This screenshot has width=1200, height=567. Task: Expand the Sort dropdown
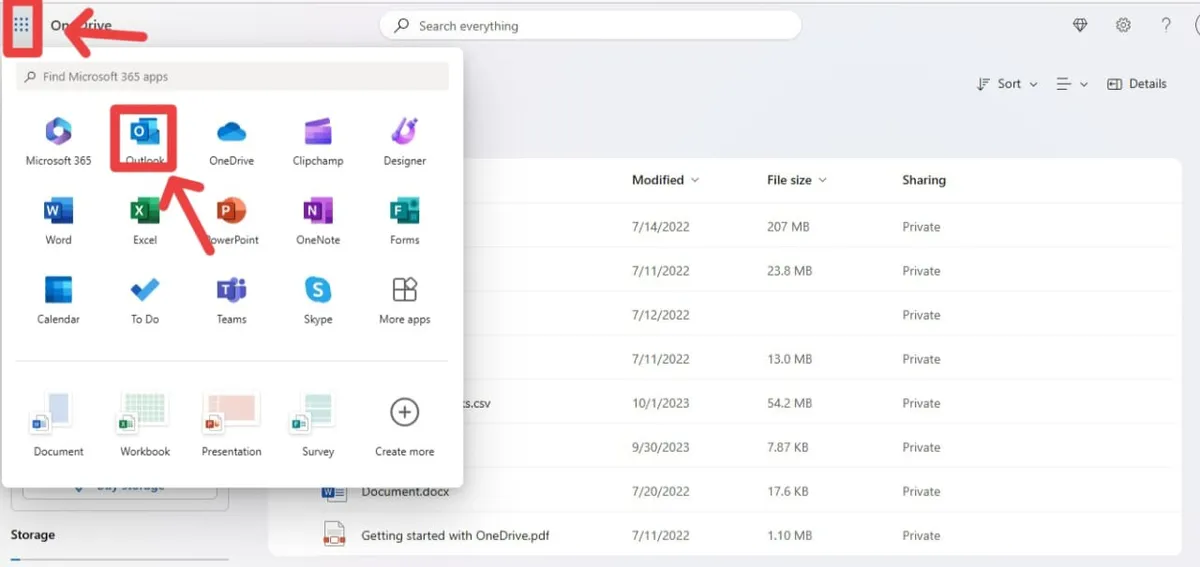tap(1007, 84)
